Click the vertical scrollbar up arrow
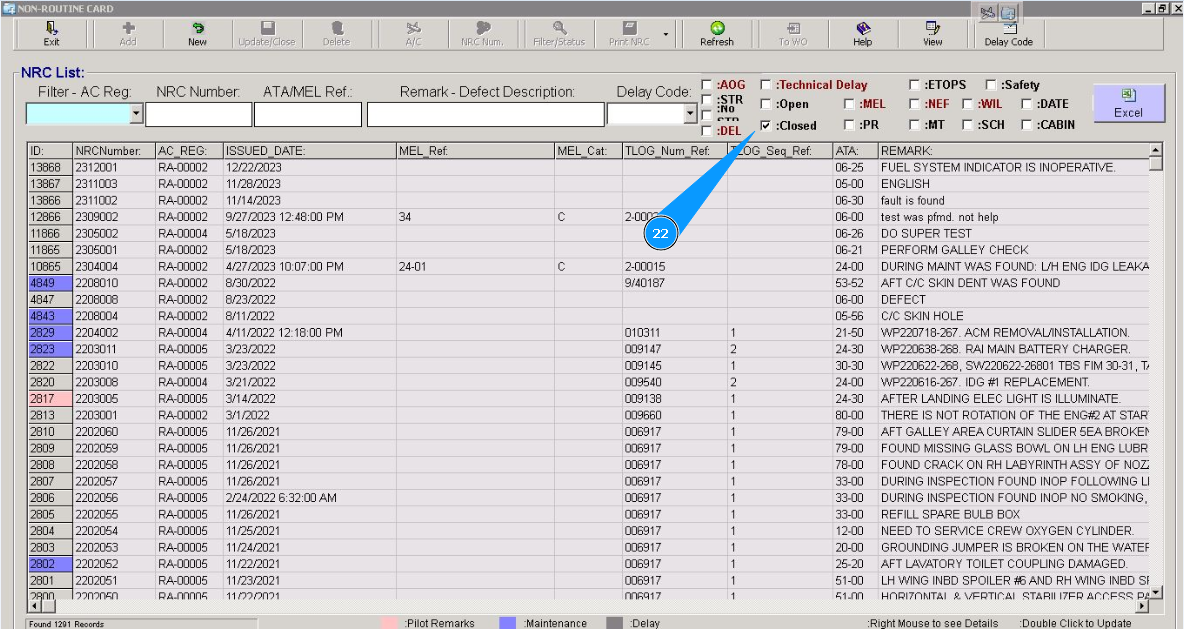Viewport: 1184px width, 630px height. coord(1155,150)
